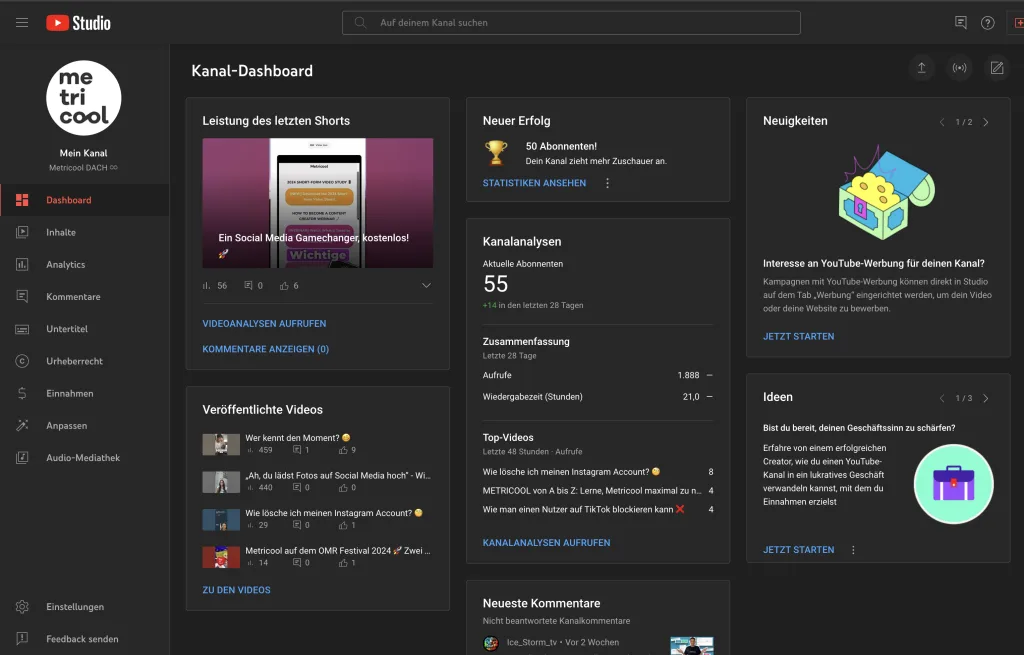Click the Dashboard grid icon in sidebar
Viewport: 1024px width, 655px height.
click(x=22, y=200)
